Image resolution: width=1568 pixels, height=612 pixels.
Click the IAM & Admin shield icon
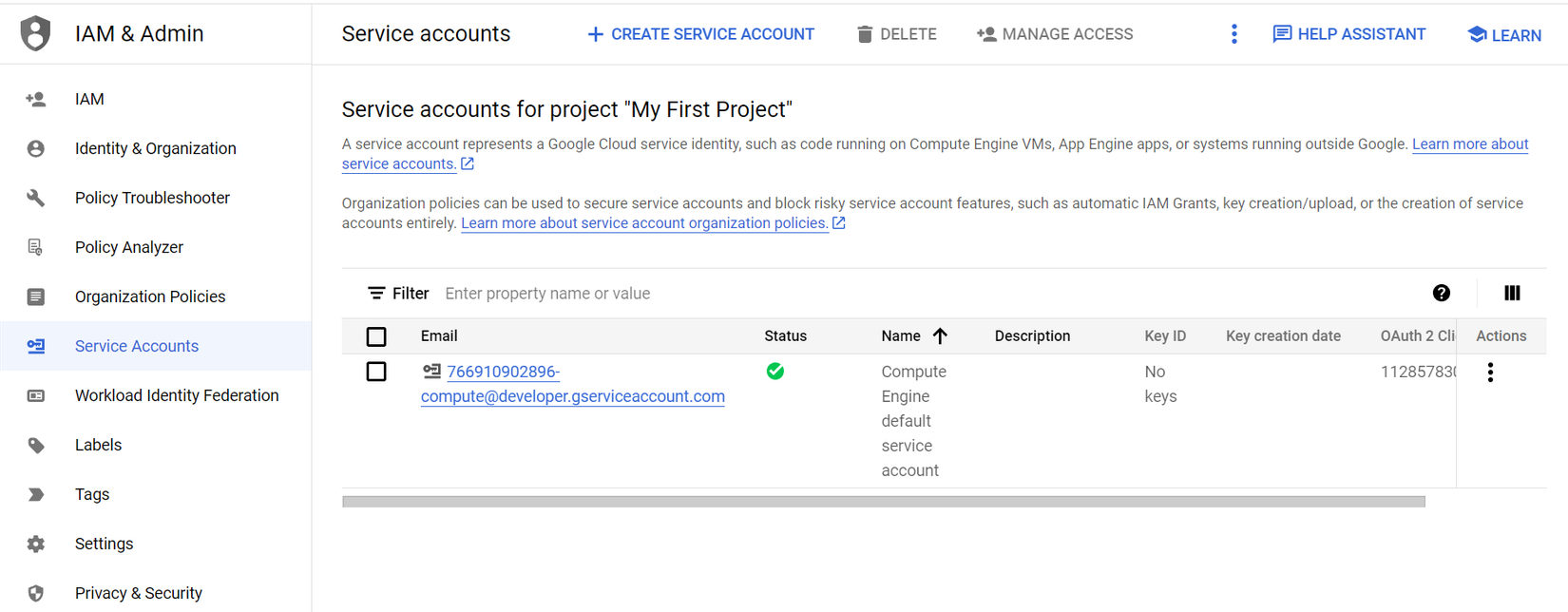pyautogui.click(x=35, y=33)
